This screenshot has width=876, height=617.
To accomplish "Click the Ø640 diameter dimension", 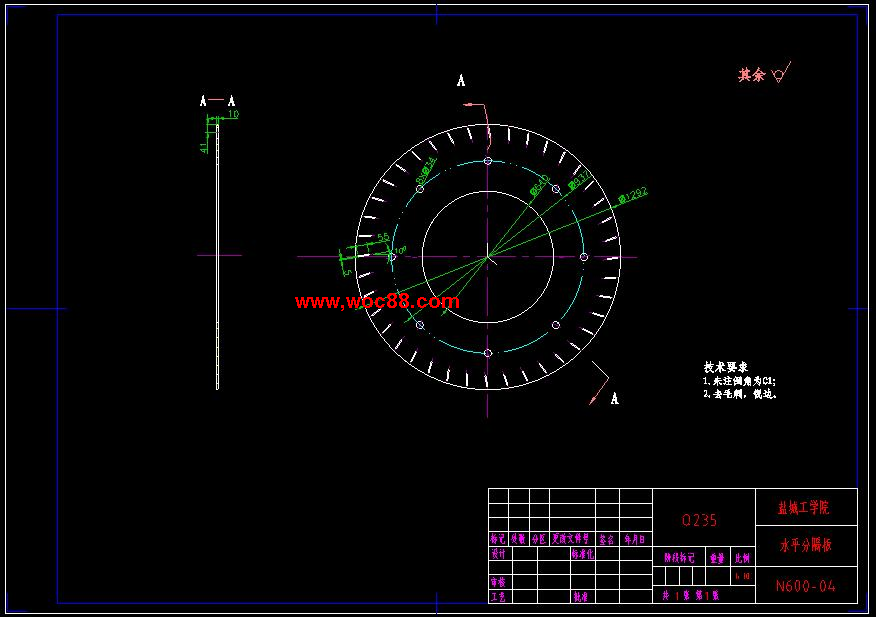I will (x=540, y=186).
